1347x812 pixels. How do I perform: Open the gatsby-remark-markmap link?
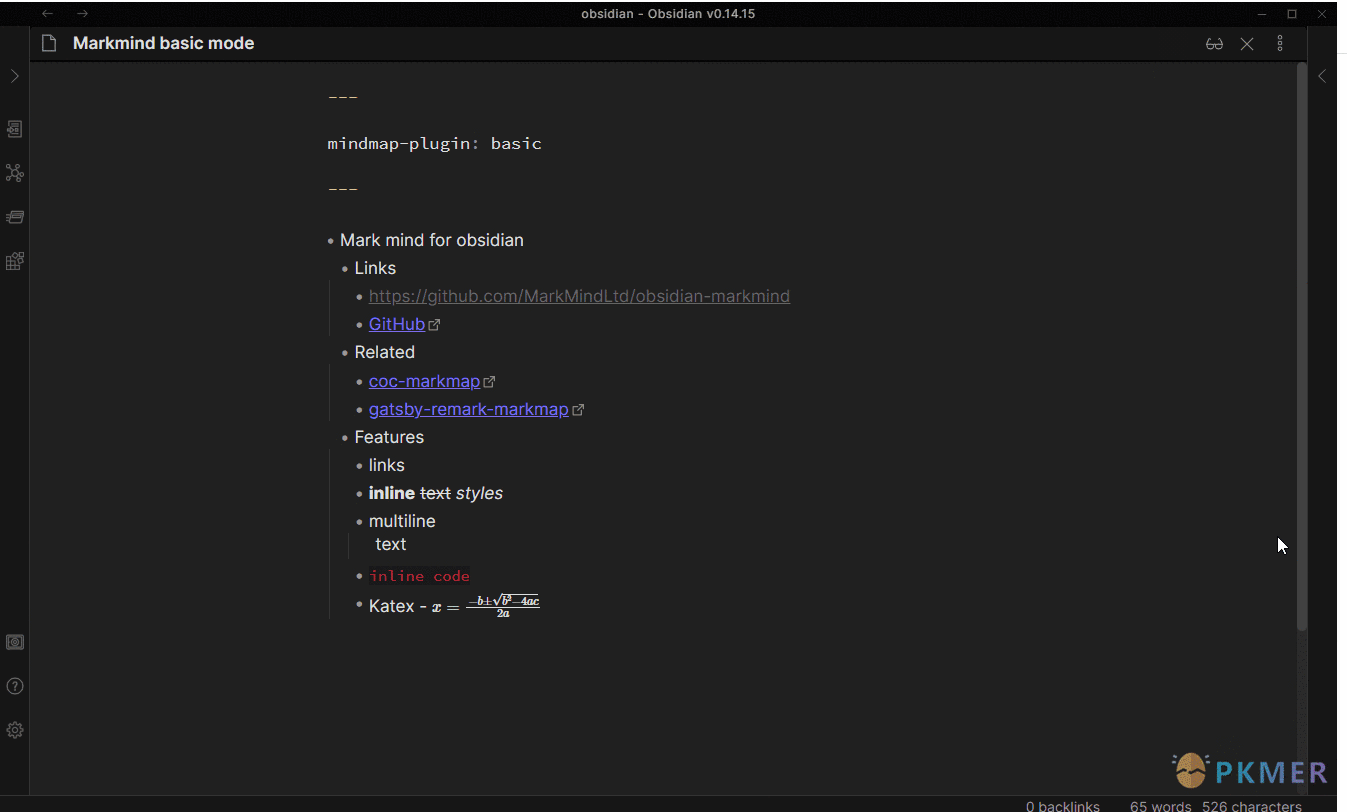coord(469,409)
